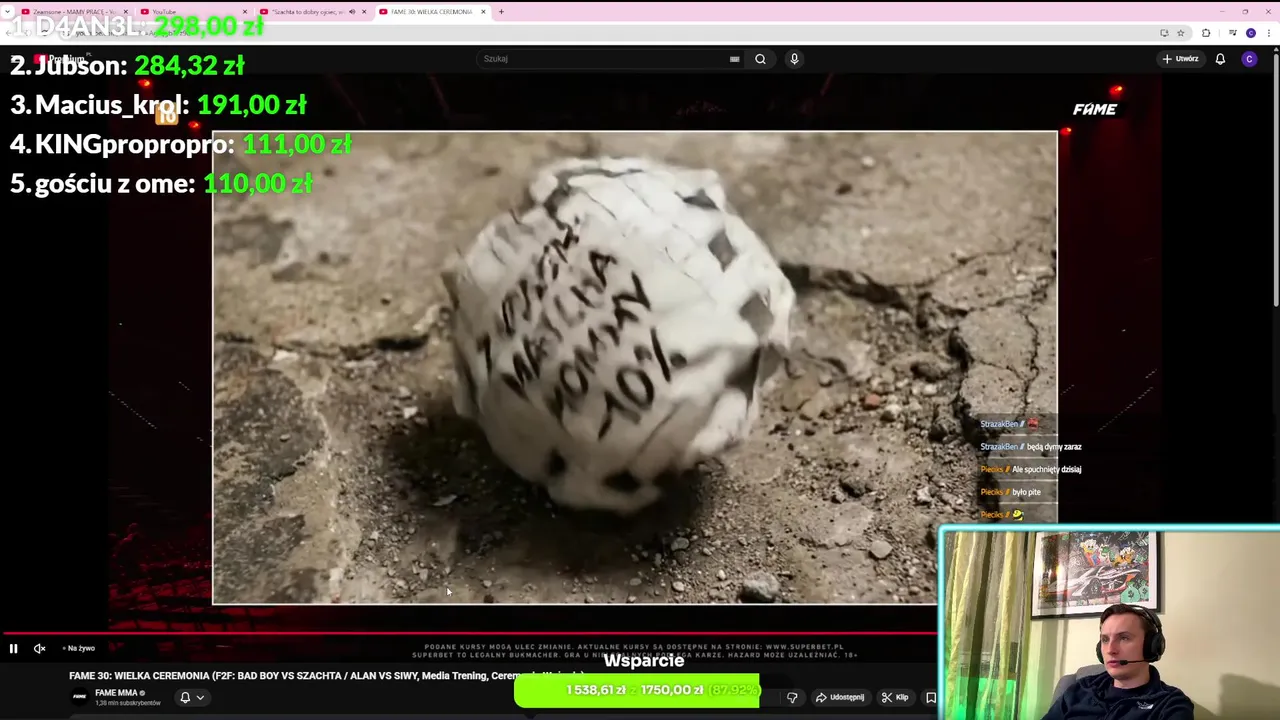Viewport: 1280px width, 720px height.
Task: Open the Chrome three-dot menu
Action: (x=1270, y=33)
